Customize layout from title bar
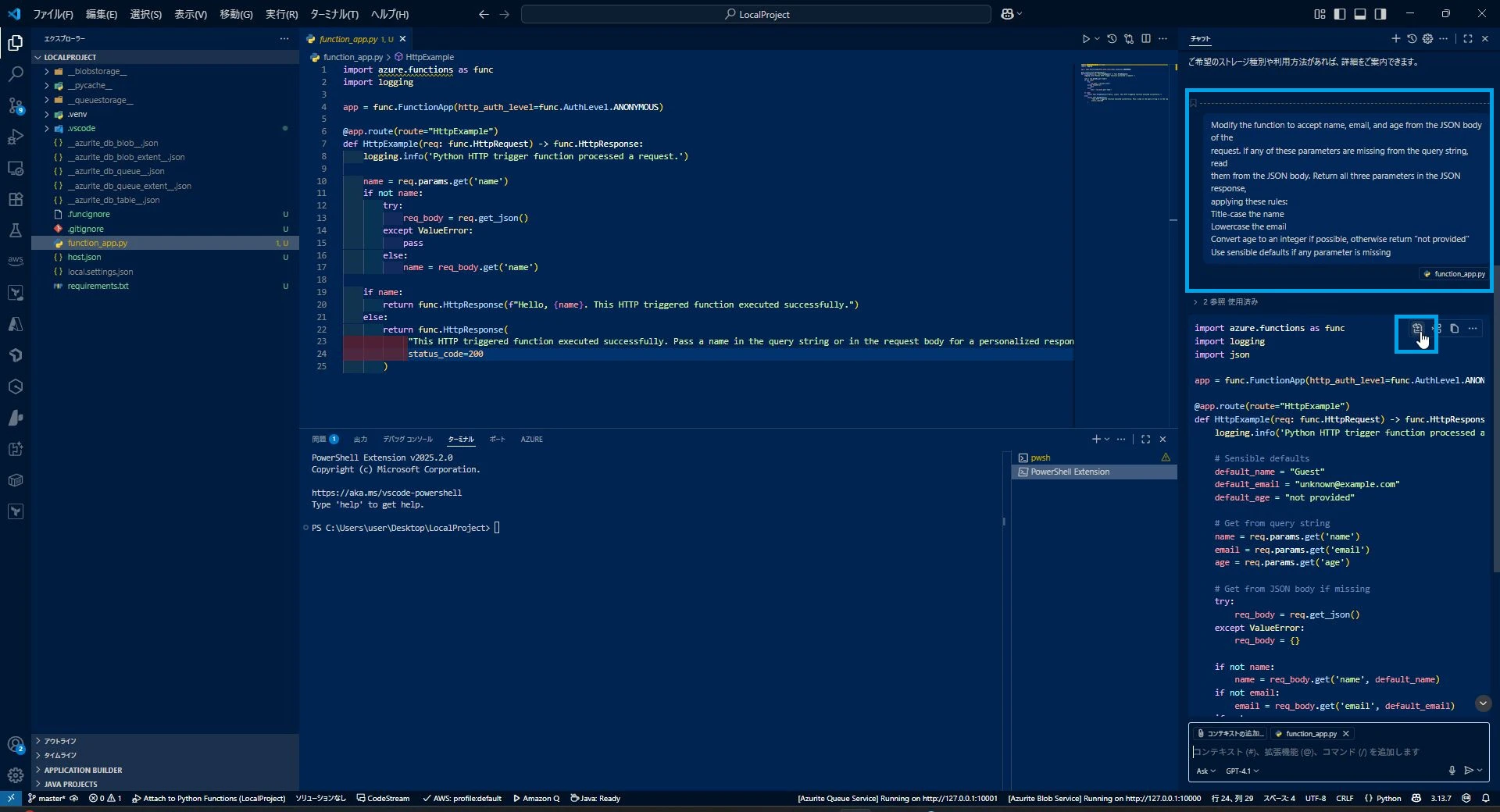 [1320, 14]
